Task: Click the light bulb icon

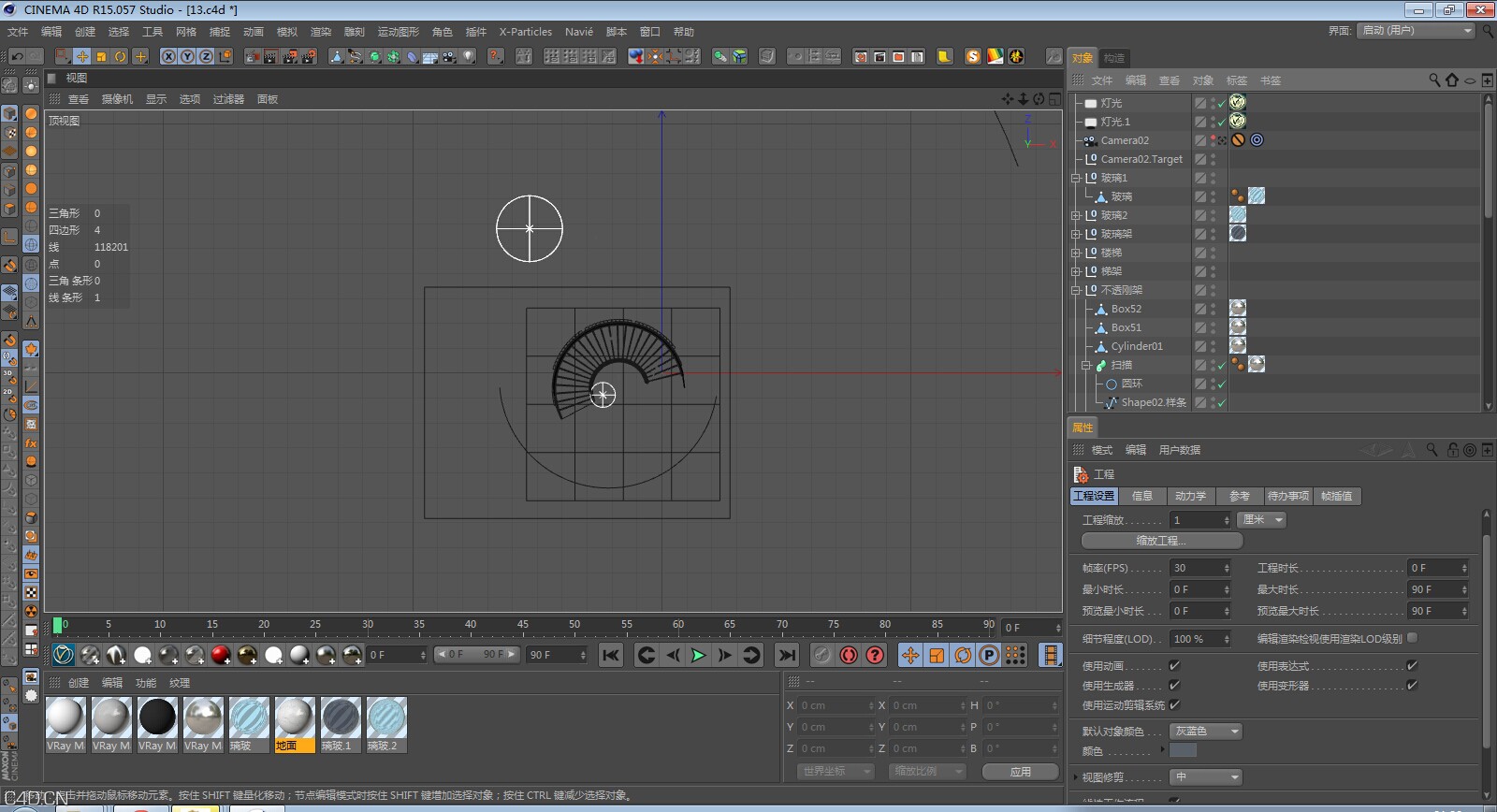Action: [x=468, y=56]
